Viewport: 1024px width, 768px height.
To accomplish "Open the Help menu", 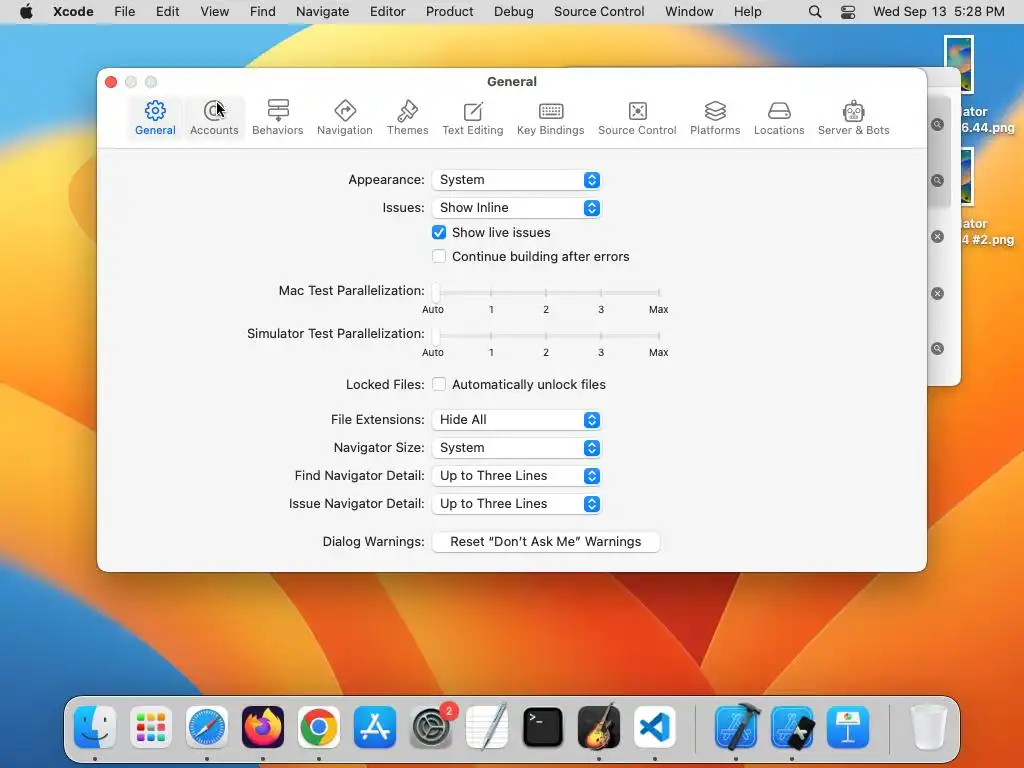I will [x=747, y=12].
